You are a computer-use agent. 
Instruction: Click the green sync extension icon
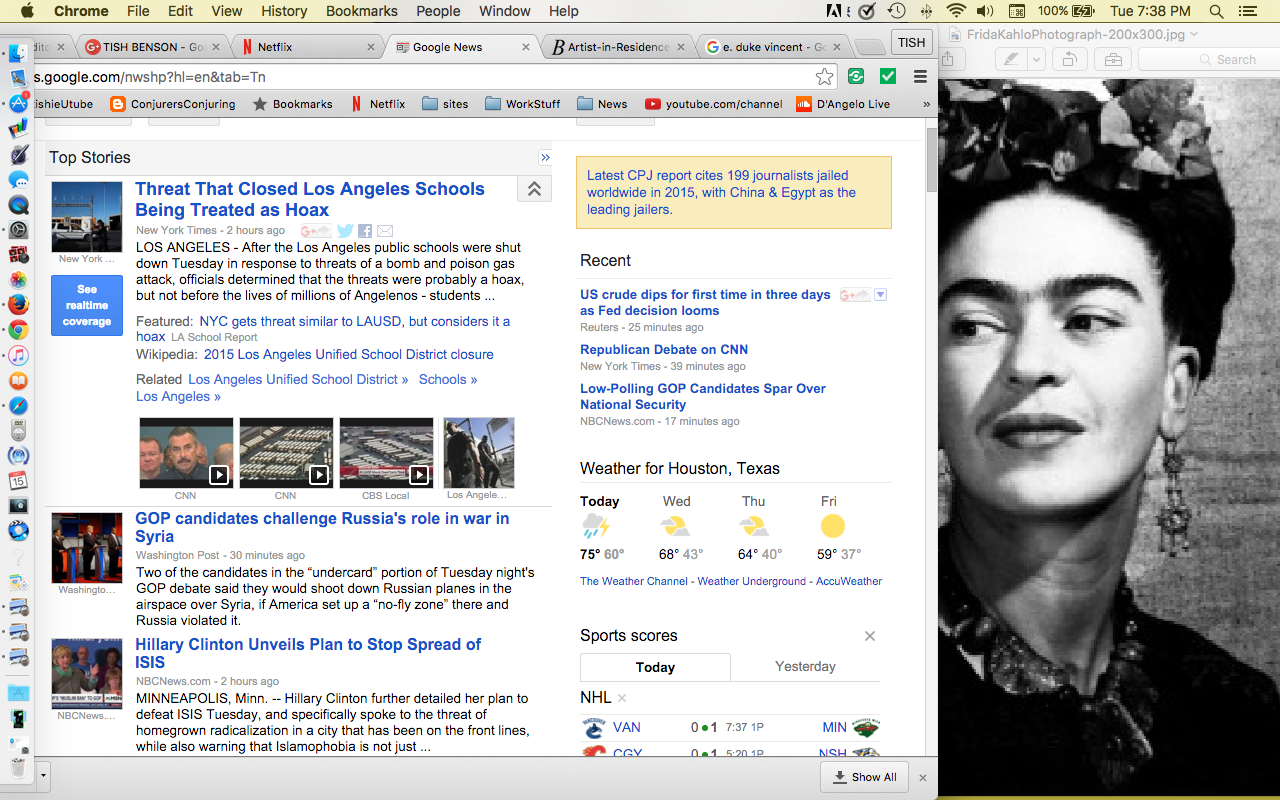click(x=856, y=77)
